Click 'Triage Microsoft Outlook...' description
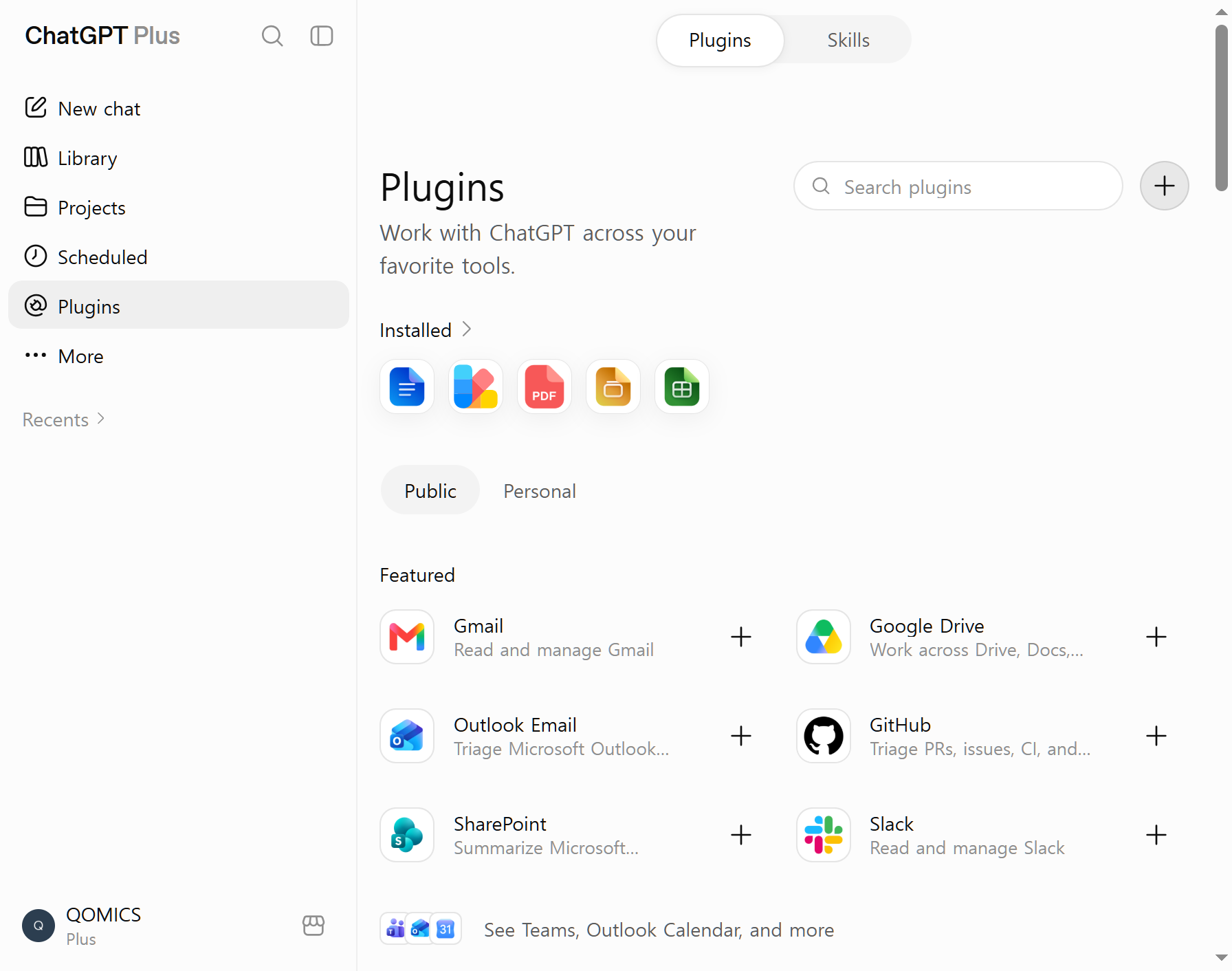The image size is (1232, 971). pyautogui.click(x=561, y=749)
